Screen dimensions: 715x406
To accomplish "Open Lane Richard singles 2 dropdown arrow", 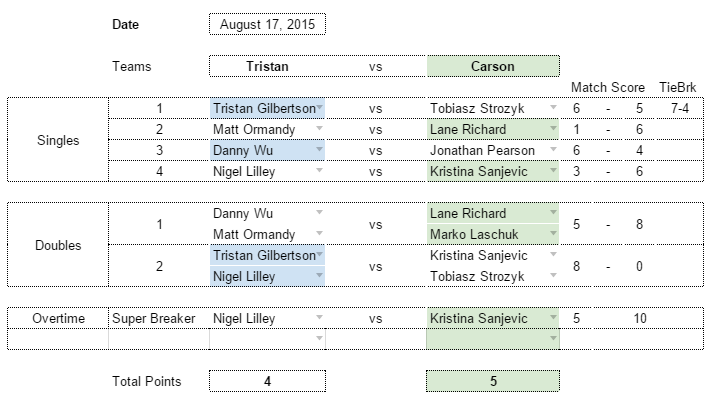I will click(553, 129).
